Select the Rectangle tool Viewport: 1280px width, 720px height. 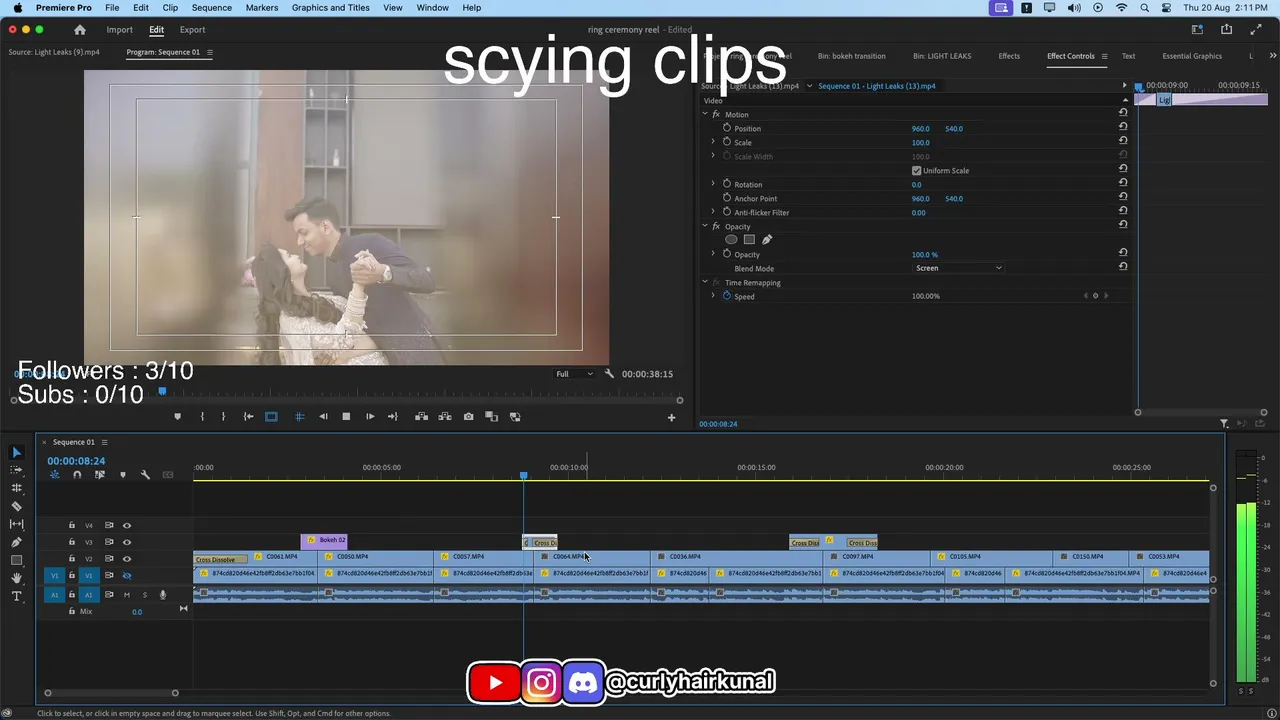click(x=16, y=560)
